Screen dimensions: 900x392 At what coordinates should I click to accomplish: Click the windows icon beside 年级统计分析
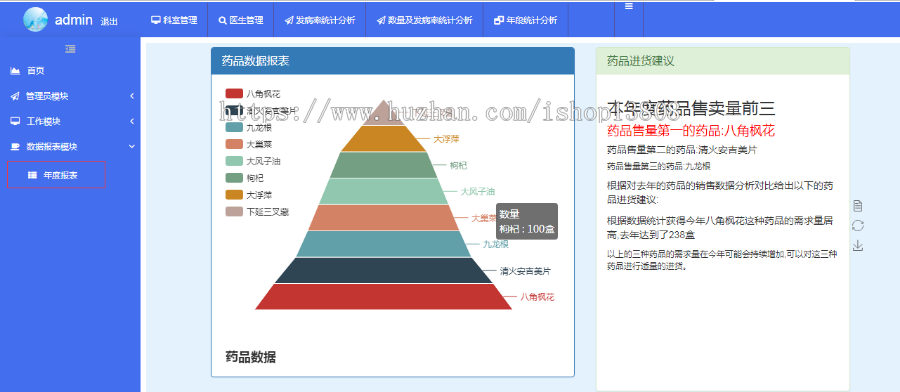(498, 20)
